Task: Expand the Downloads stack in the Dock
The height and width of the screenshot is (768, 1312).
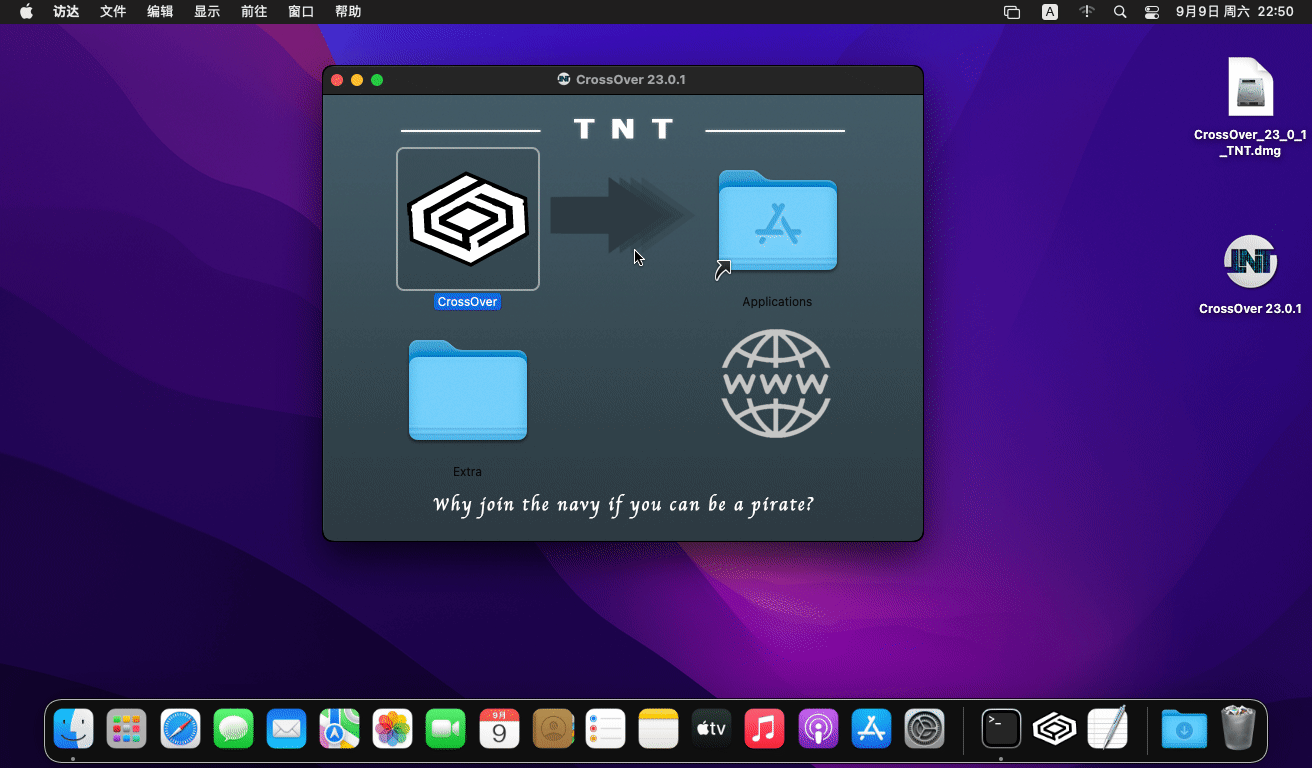Action: pos(1184,729)
